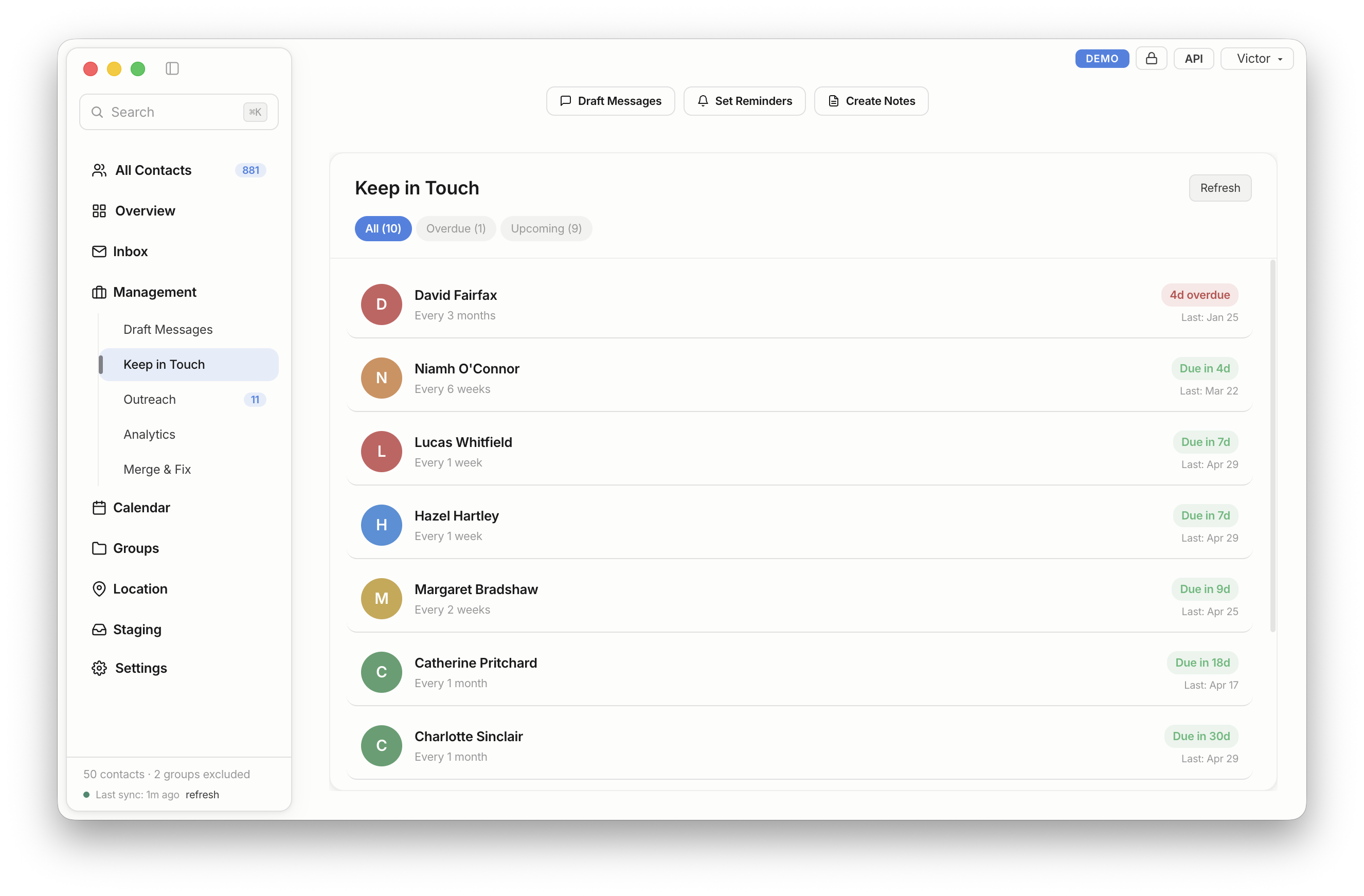Open Catherine Pritchard contact name
This screenshot has height=896, width=1364.
tap(476, 664)
